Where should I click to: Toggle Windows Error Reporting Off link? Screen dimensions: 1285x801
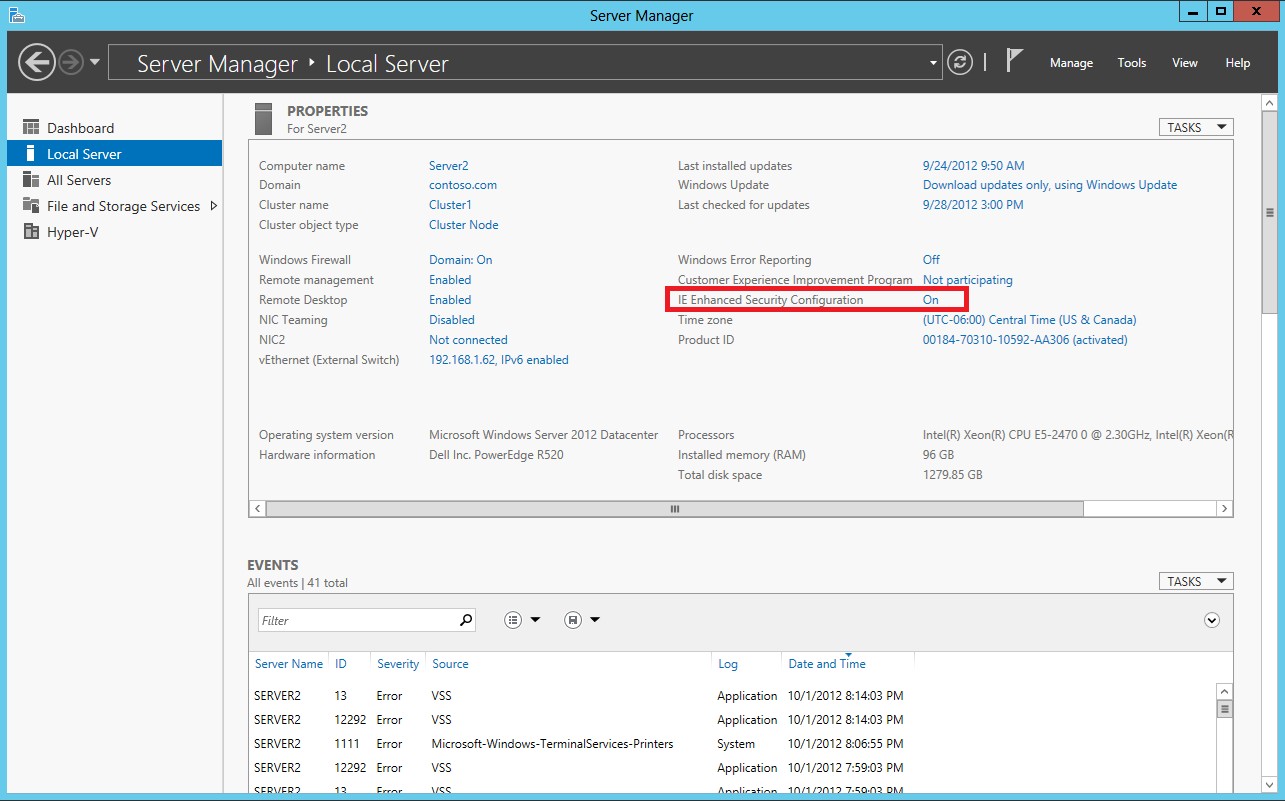click(931, 260)
